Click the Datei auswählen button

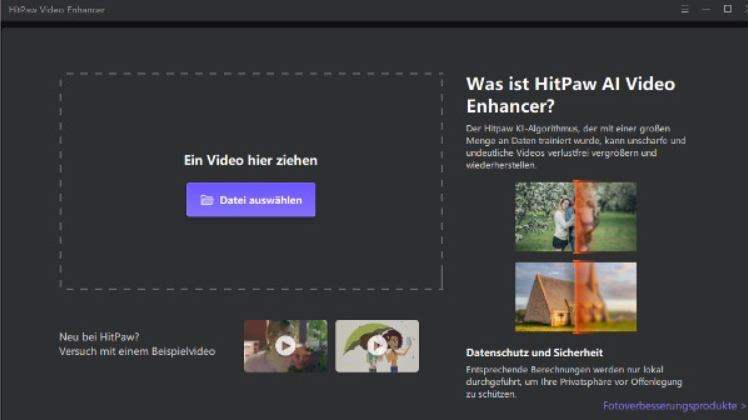click(251, 200)
